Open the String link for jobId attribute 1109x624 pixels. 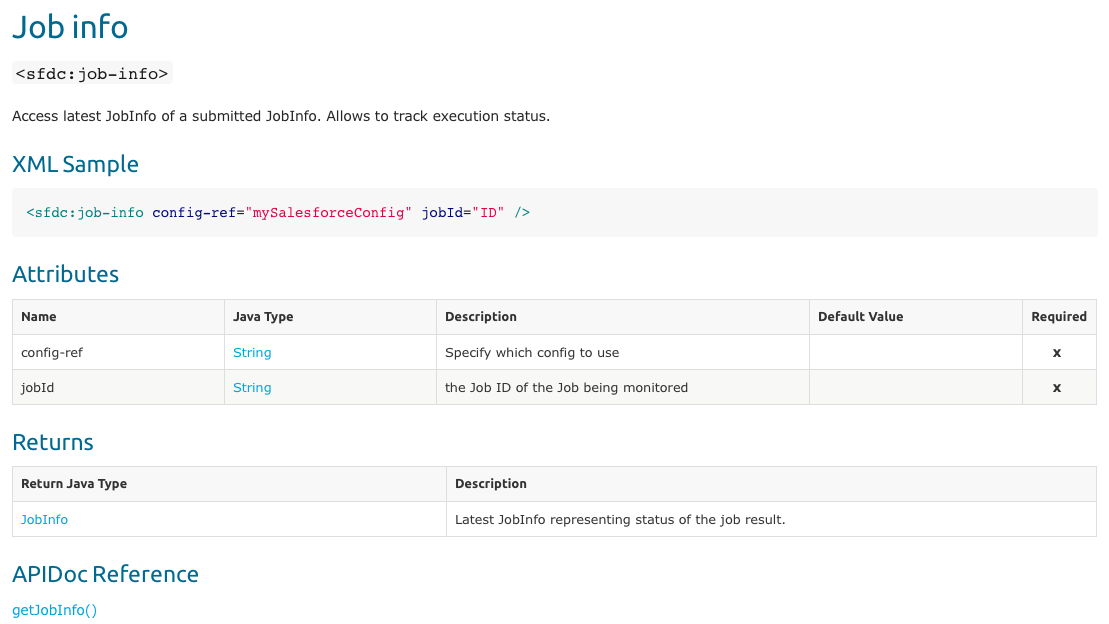point(252,387)
